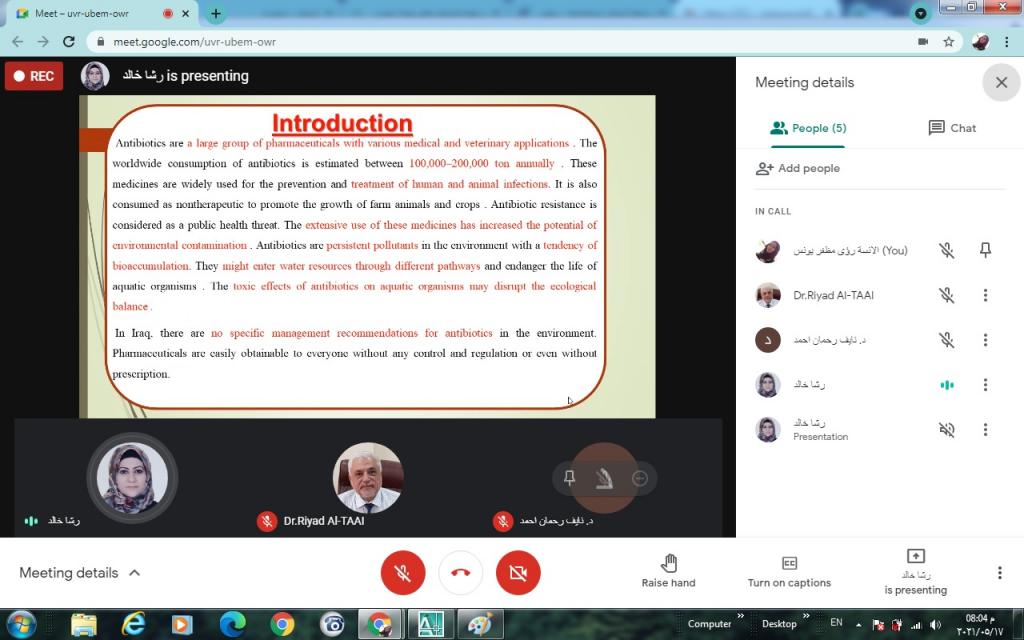The width and height of the screenshot is (1024, 640).
Task: Turn on captions
Action: pyautogui.click(x=789, y=571)
